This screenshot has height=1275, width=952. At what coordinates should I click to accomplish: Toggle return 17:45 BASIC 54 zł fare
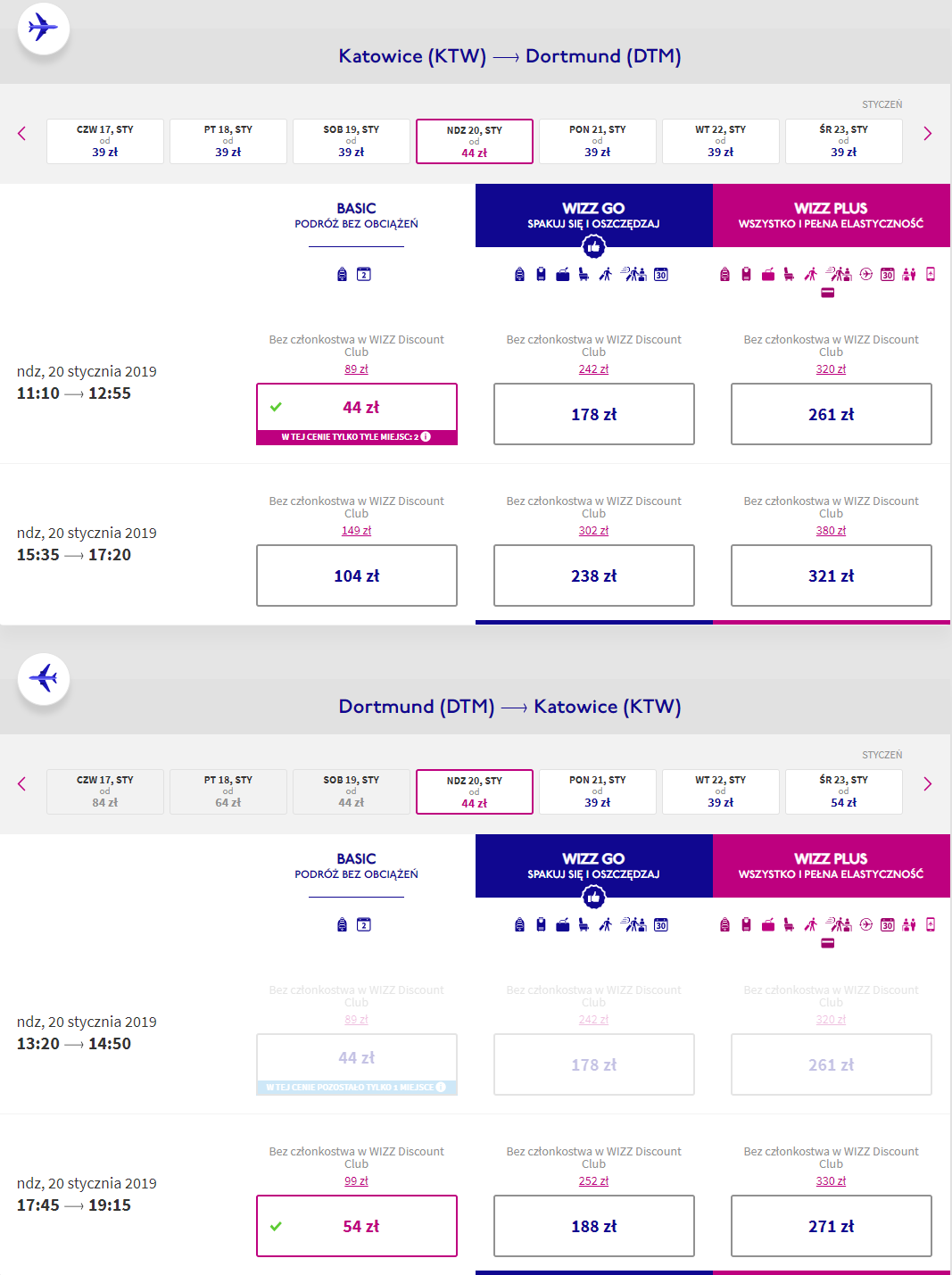click(x=357, y=1226)
